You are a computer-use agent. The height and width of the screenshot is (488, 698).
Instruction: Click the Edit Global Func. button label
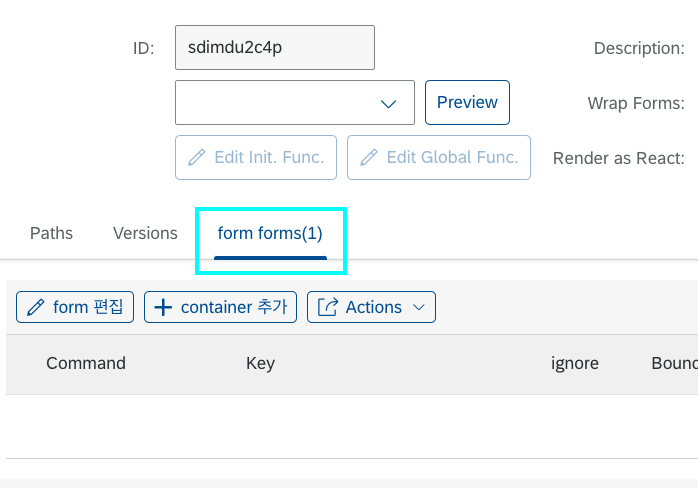point(452,157)
